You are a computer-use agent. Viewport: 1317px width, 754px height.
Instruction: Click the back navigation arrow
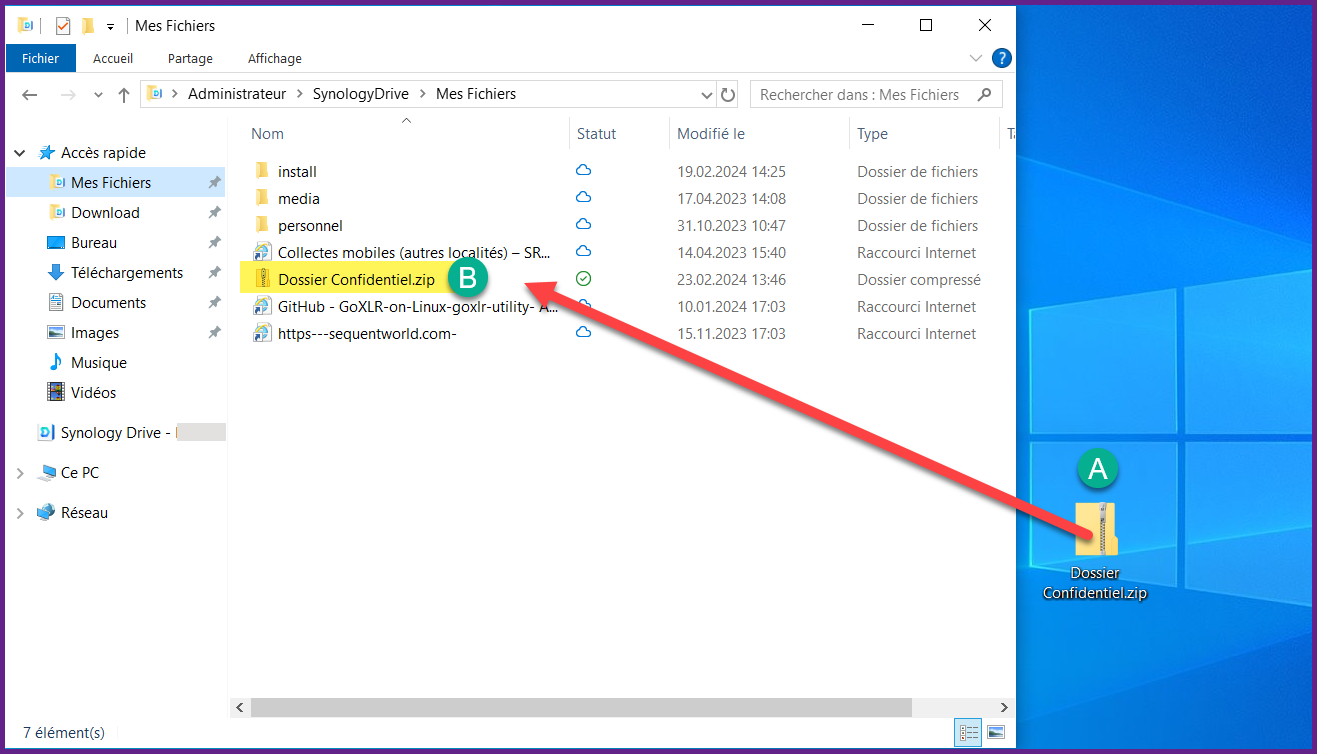[x=30, y=95]
